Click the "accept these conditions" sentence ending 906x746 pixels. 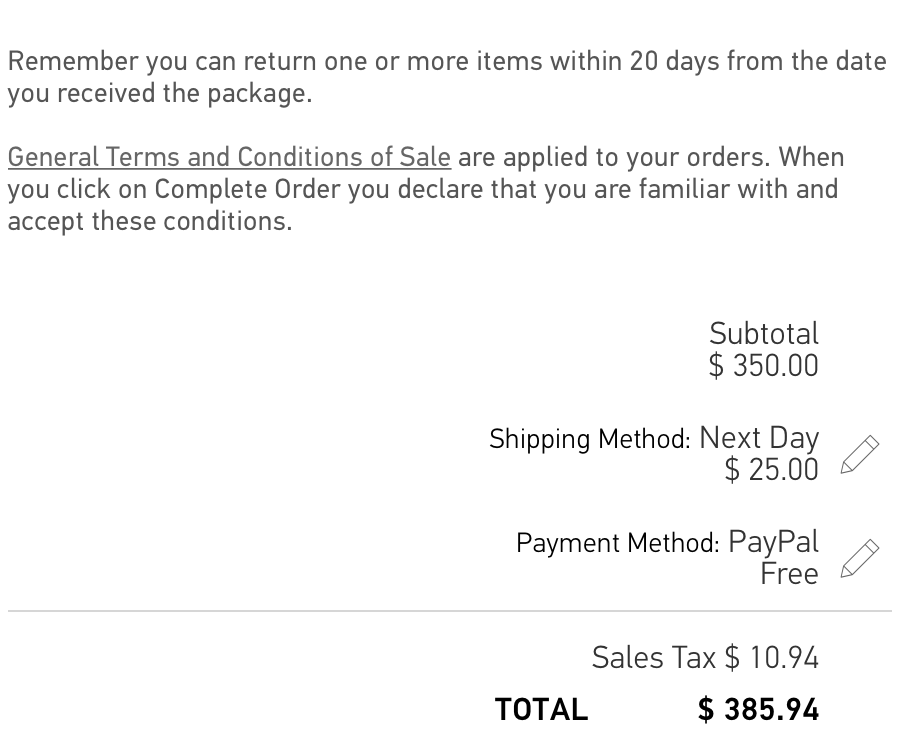(150, 222)
